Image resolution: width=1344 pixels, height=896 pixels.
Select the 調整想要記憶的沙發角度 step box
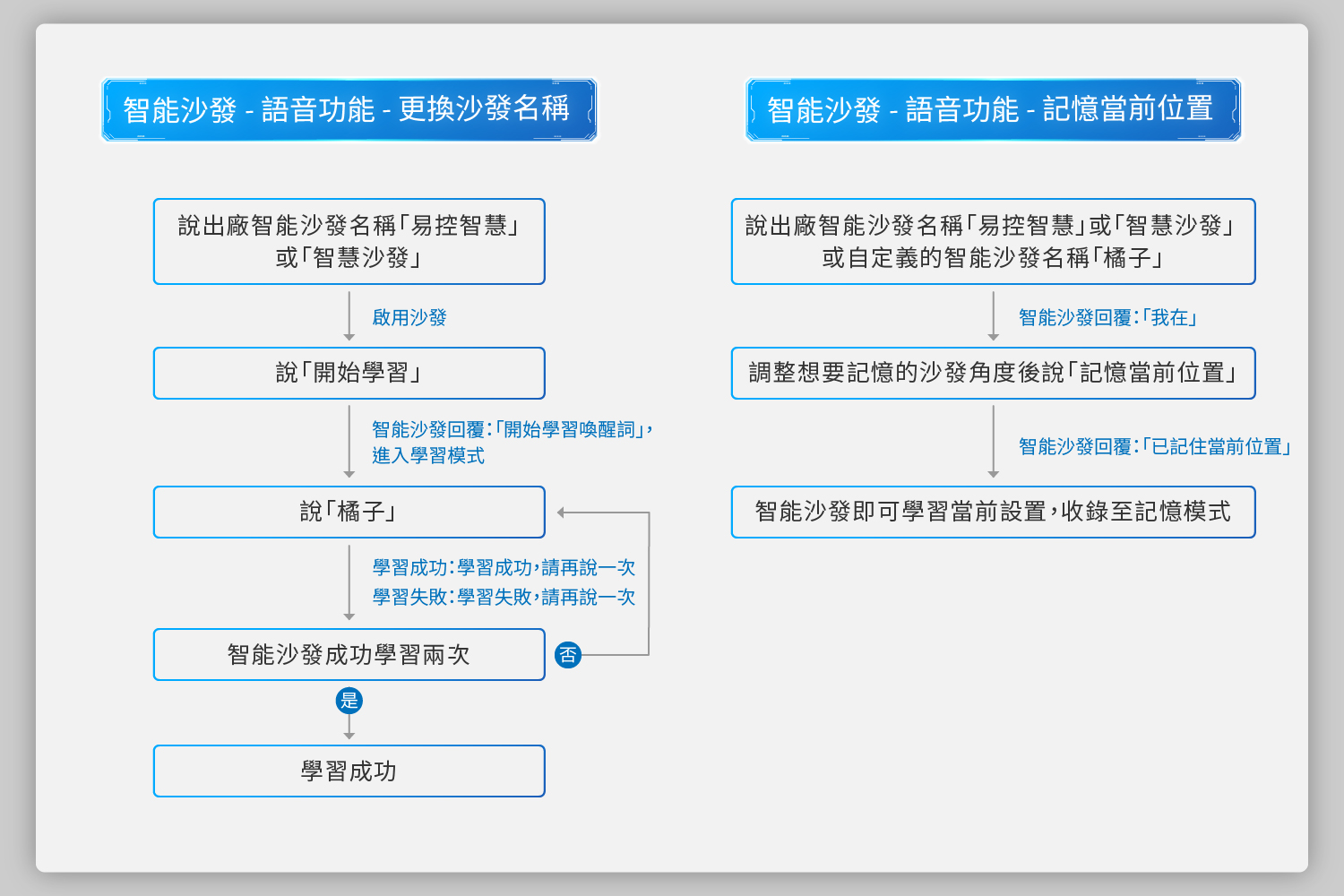[x=993, y=373]
